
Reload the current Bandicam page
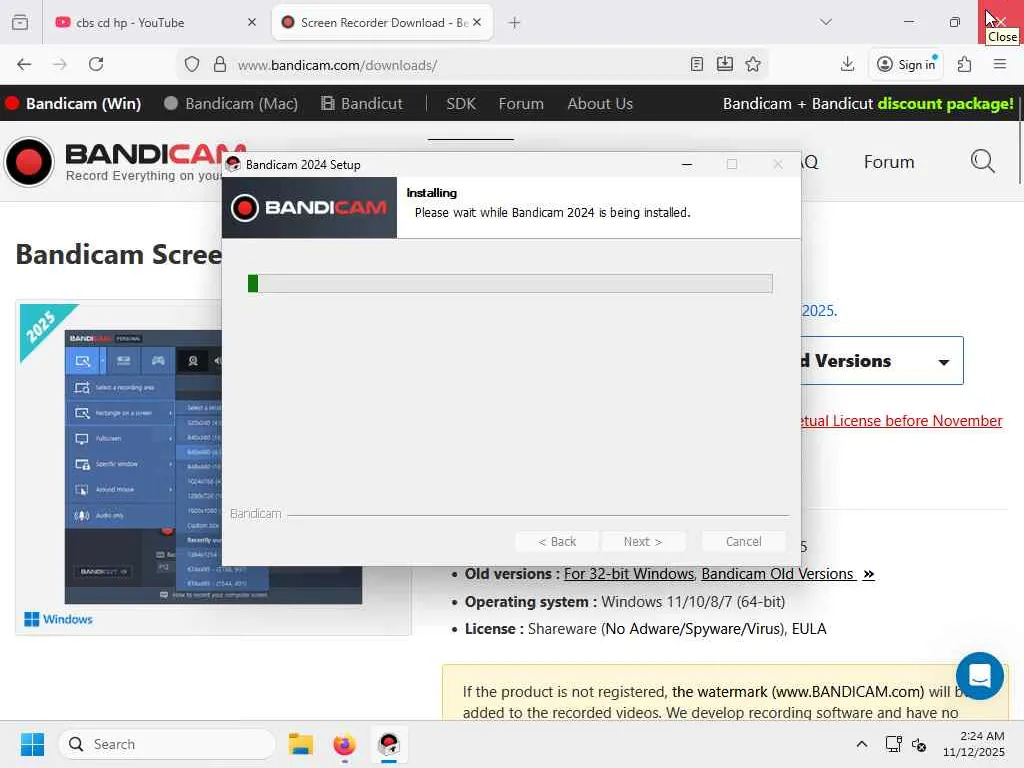click(x=96, y=64)
